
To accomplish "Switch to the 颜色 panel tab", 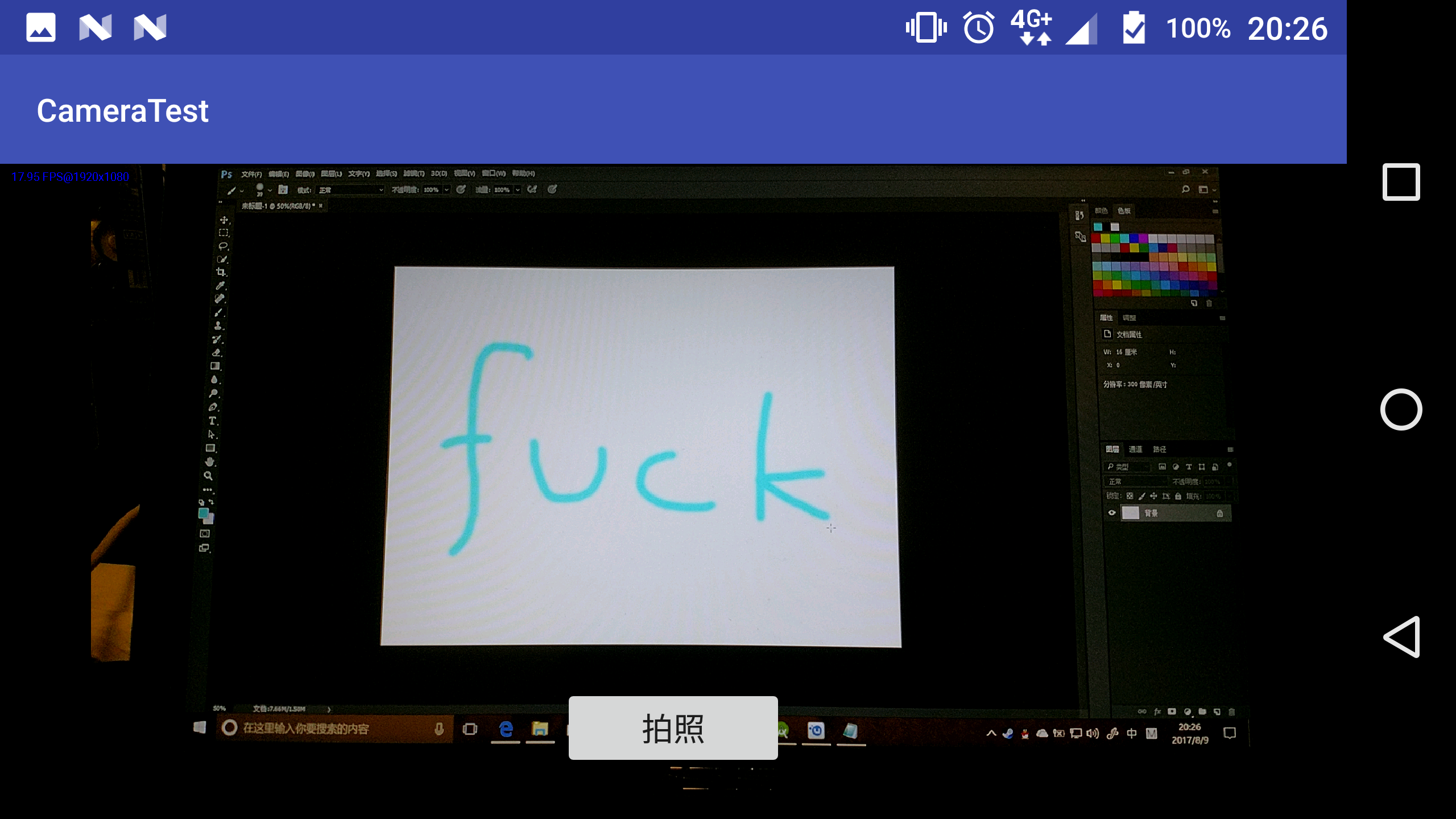I will (x=1101, y=210).
